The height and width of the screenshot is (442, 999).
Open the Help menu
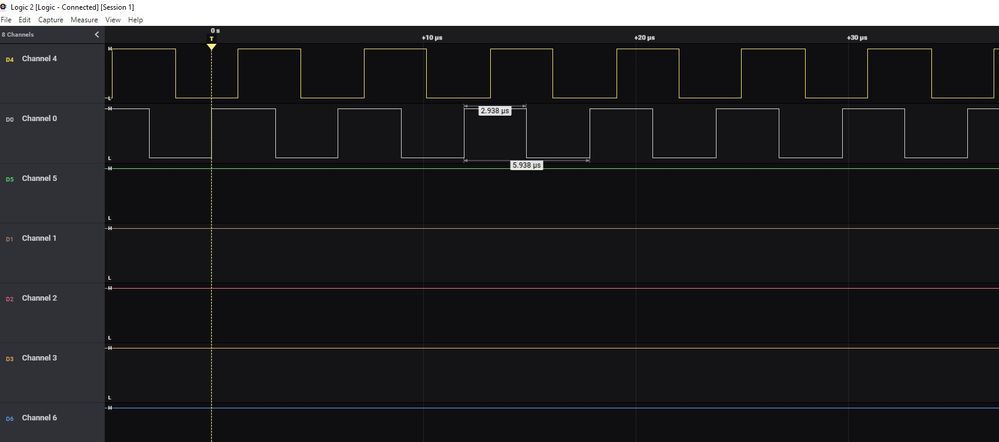point(135,20)
